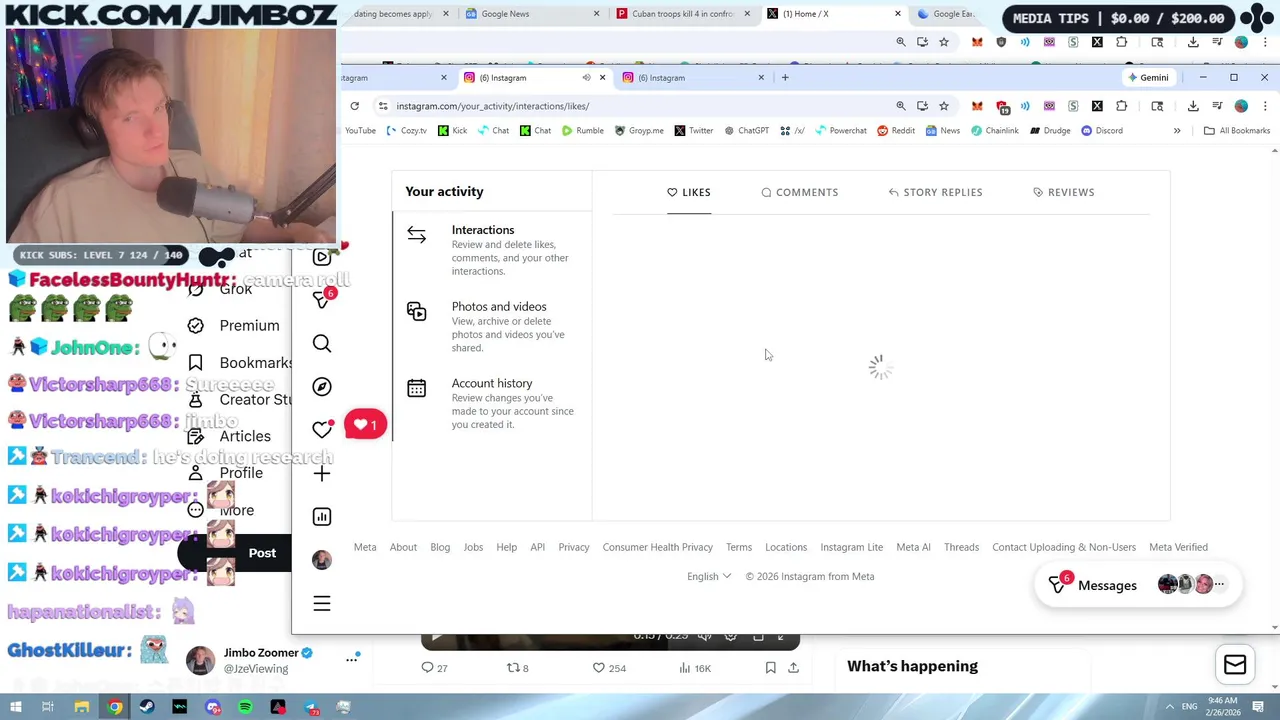Click Instagram create plus icon
Viewport: 1280px width, 720px height.
(x=322, y=473)
